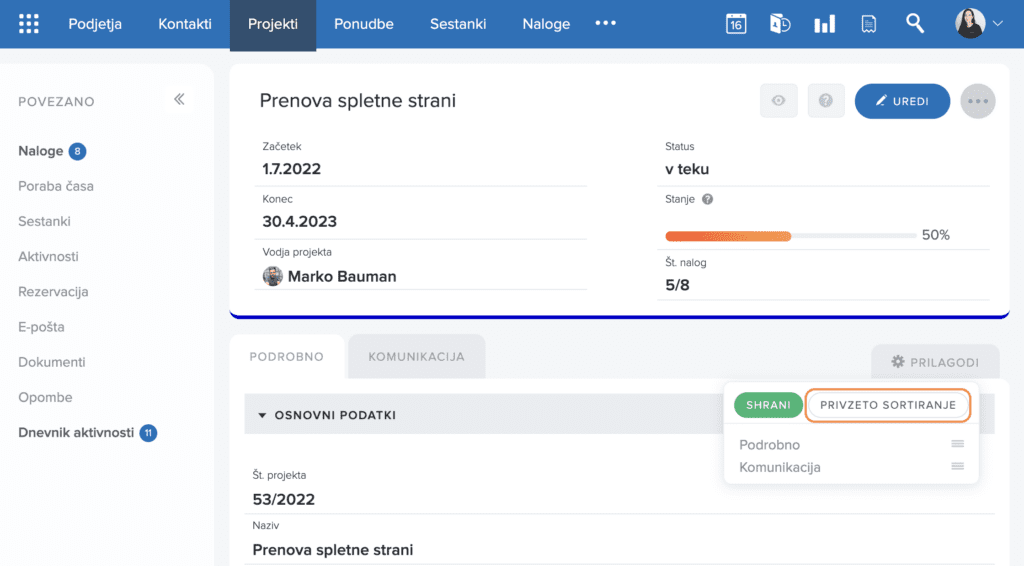
Task: Open Sestanki in the sidebar
Action: pyautogui.click(x=44, y=221)
